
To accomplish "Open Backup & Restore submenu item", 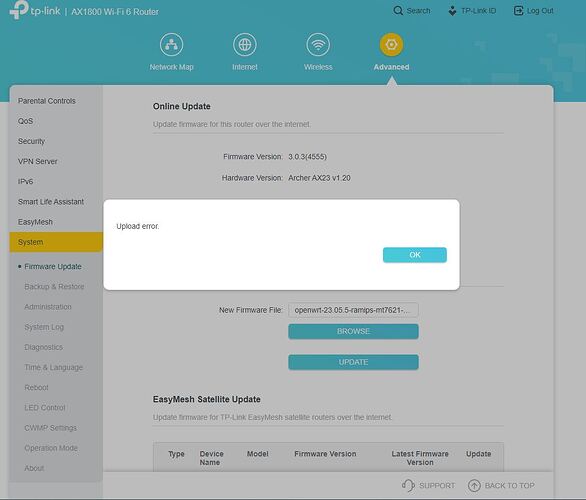I will 54,287.
